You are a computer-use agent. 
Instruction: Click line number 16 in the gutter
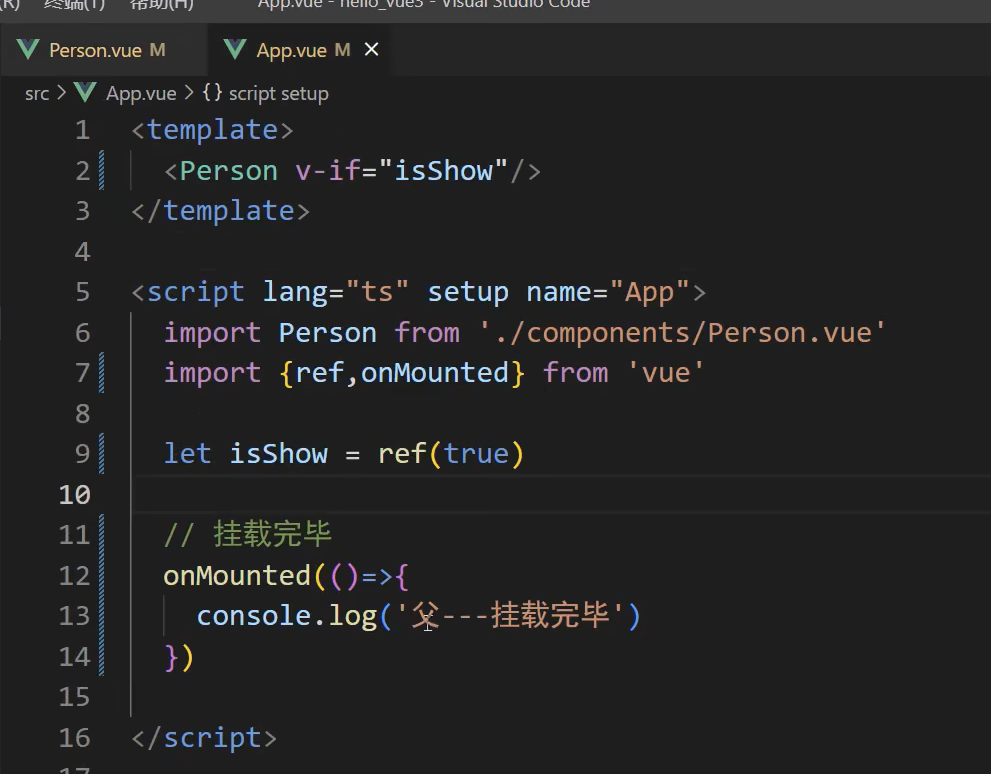[75, 737]
